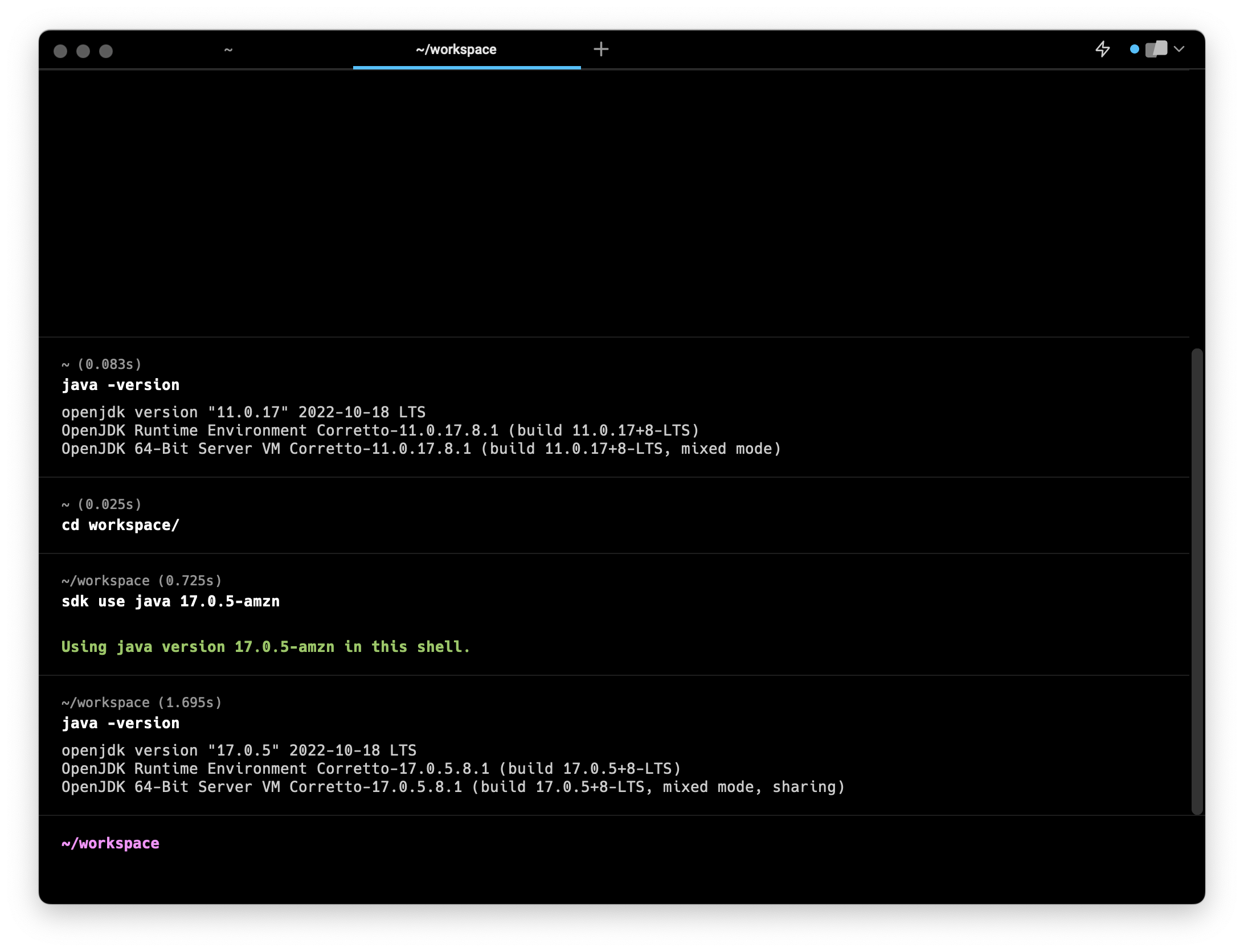Click the lightning bolt icon in the title bar
Viewport: 1244px width, 952px height.
click(x=1103, y=50)
